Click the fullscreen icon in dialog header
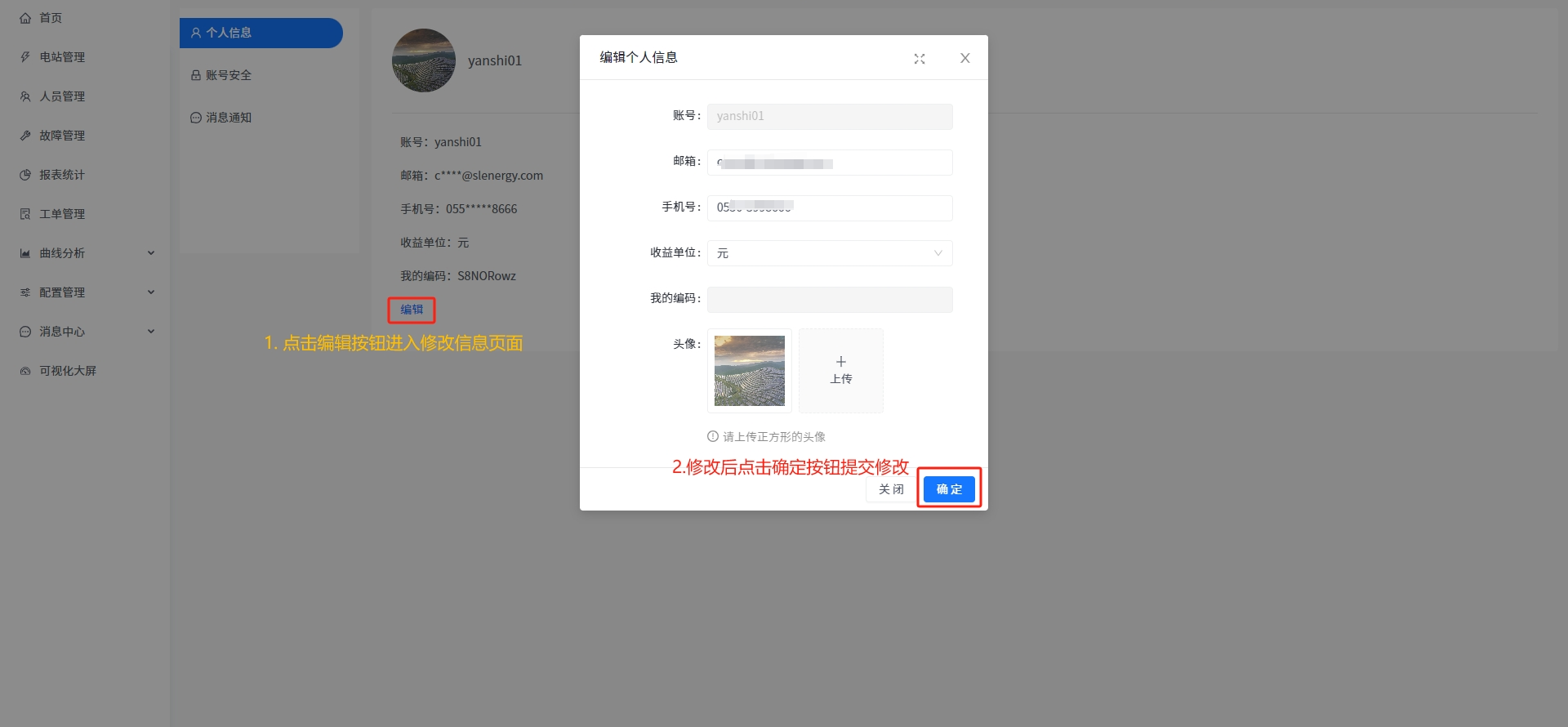 920,59
